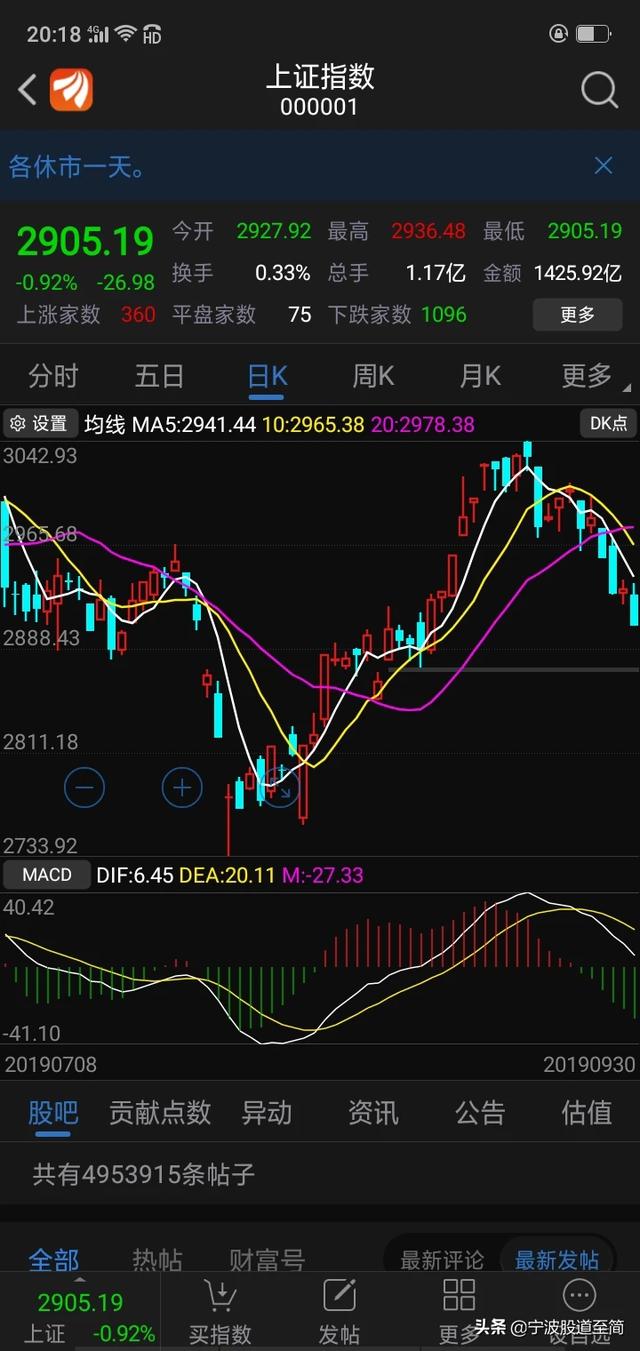Tap the orange Eastmoney app logo

coord(72,90)
